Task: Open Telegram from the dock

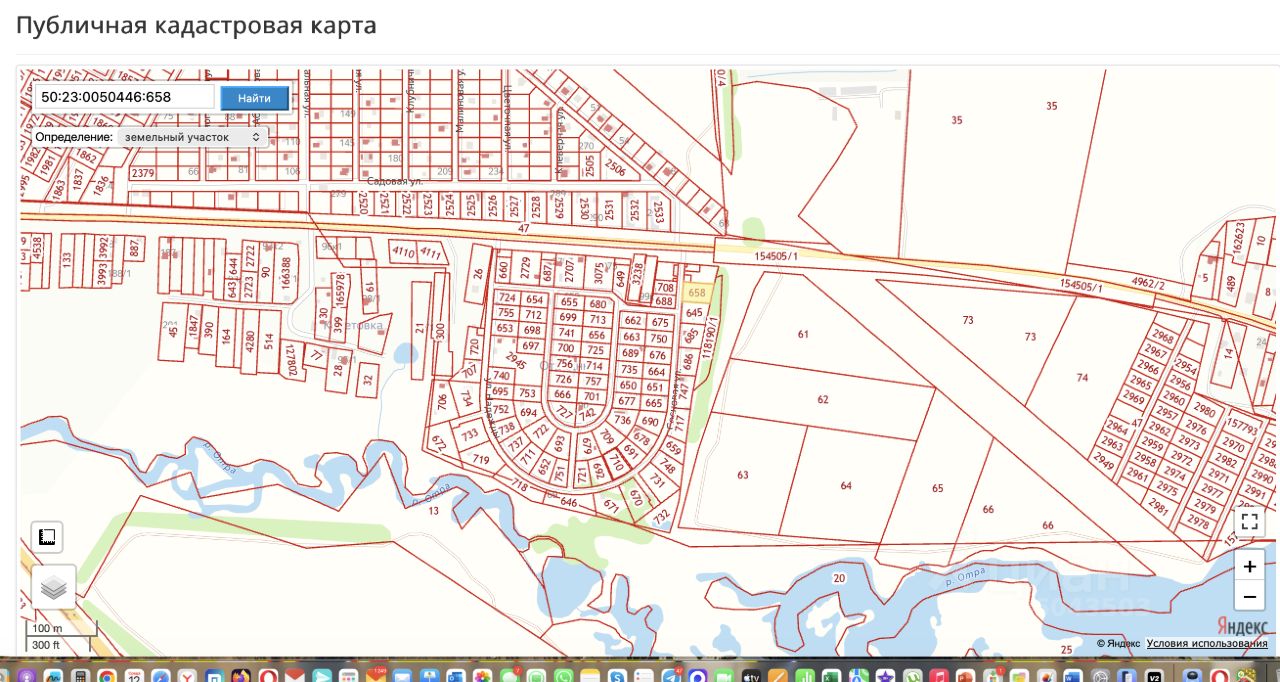Action: coord(672,675)
